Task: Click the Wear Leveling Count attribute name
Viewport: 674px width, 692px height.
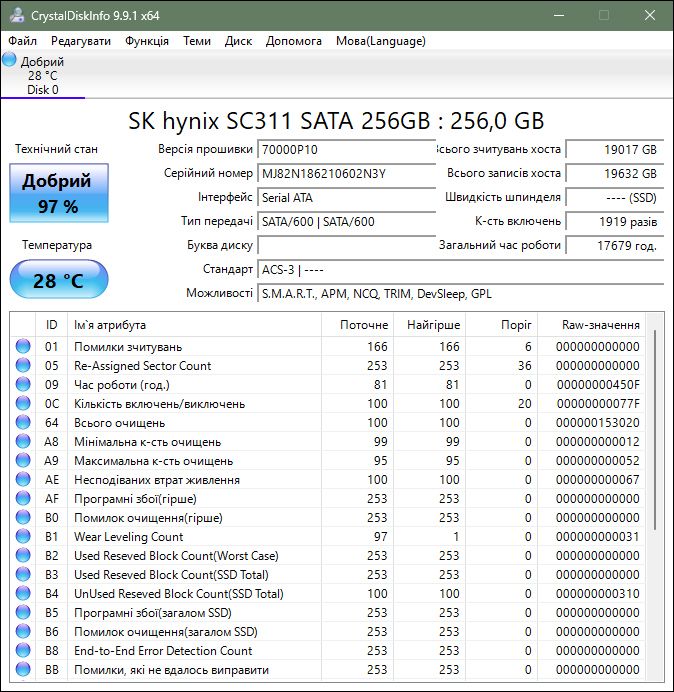Action: point(128,537)
